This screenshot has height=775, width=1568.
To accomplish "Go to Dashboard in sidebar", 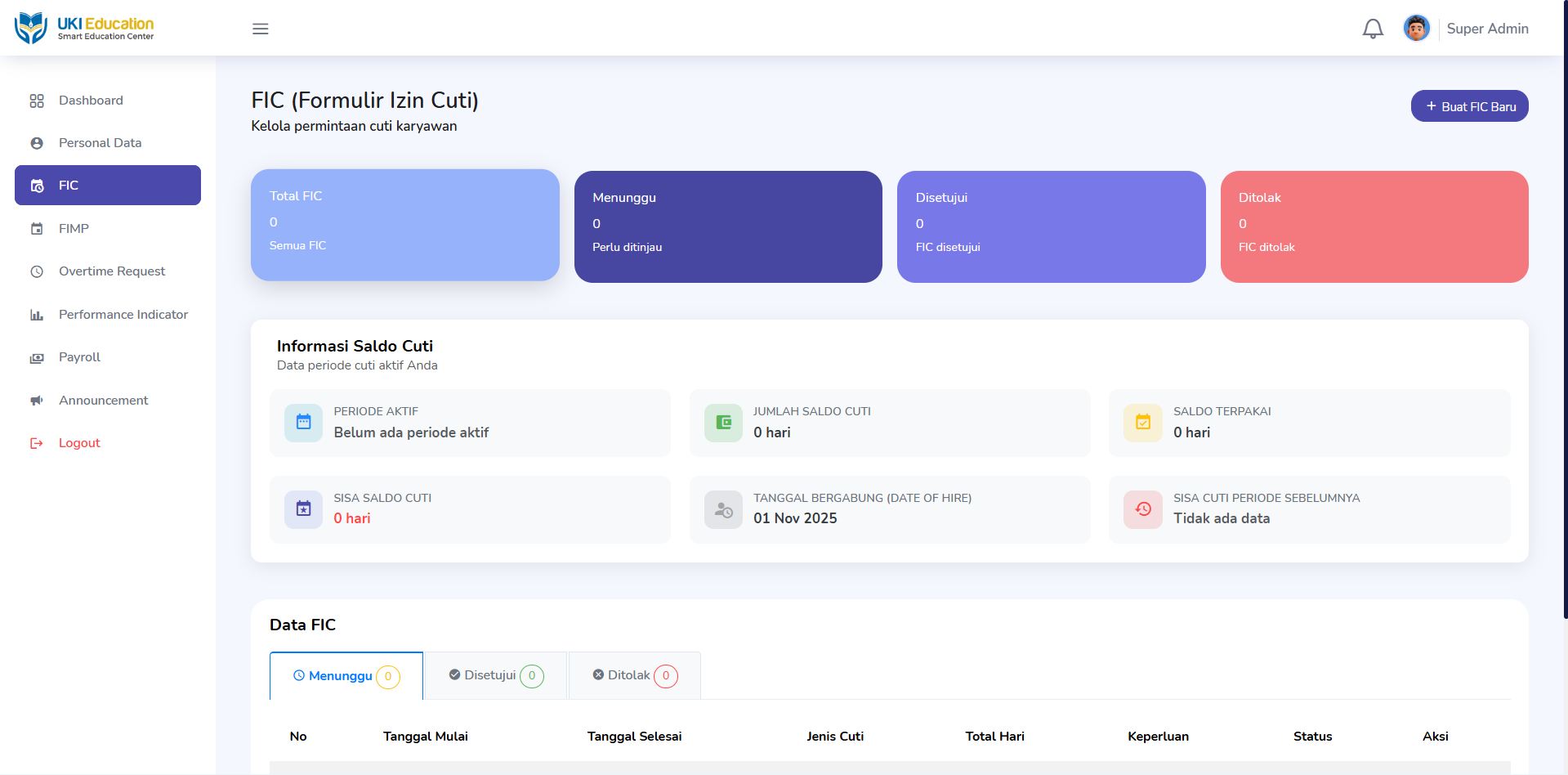I will (108, 101).
